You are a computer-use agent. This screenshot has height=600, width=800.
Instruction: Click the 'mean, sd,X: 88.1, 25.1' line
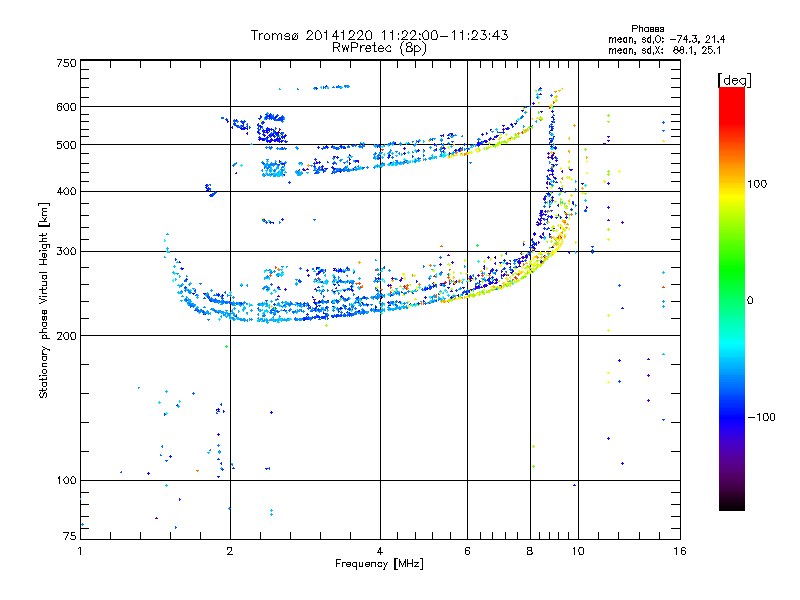[x=664, y=50]
